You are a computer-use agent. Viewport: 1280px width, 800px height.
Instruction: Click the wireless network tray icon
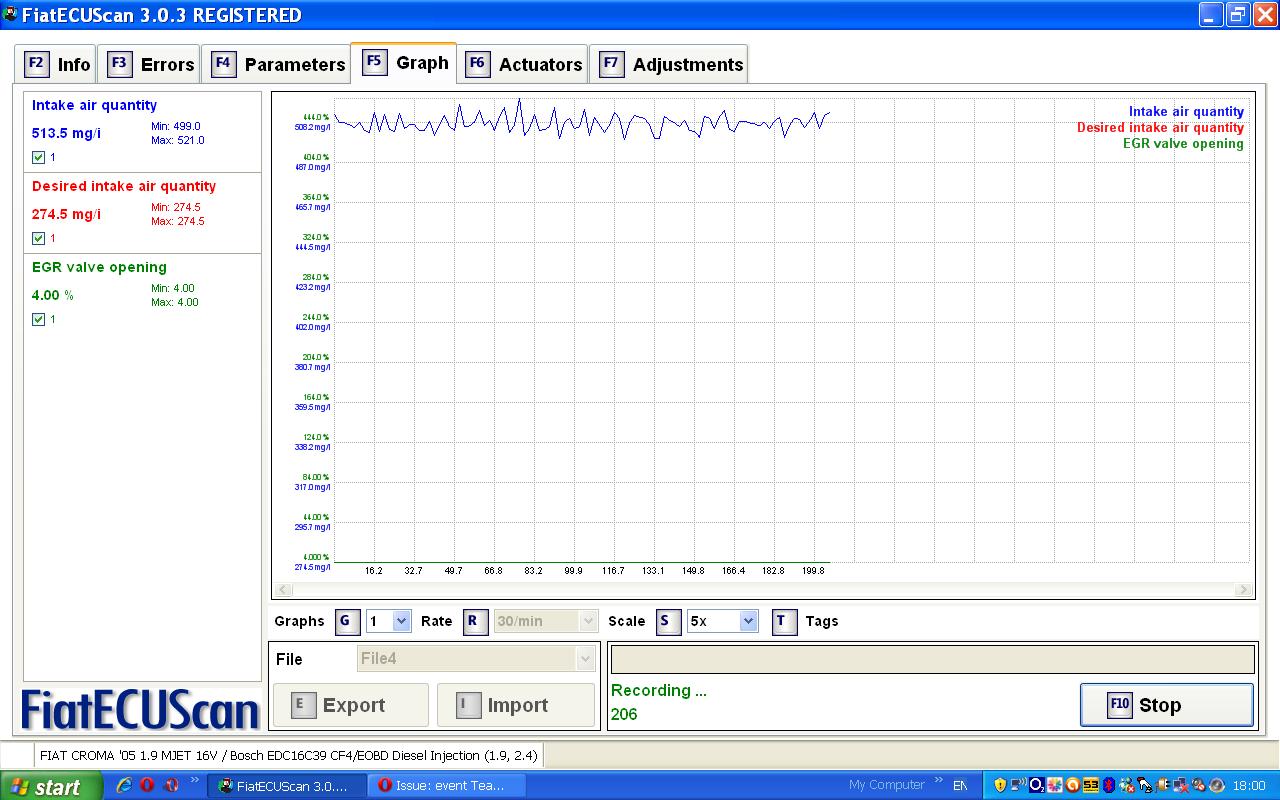[1018, 785]
